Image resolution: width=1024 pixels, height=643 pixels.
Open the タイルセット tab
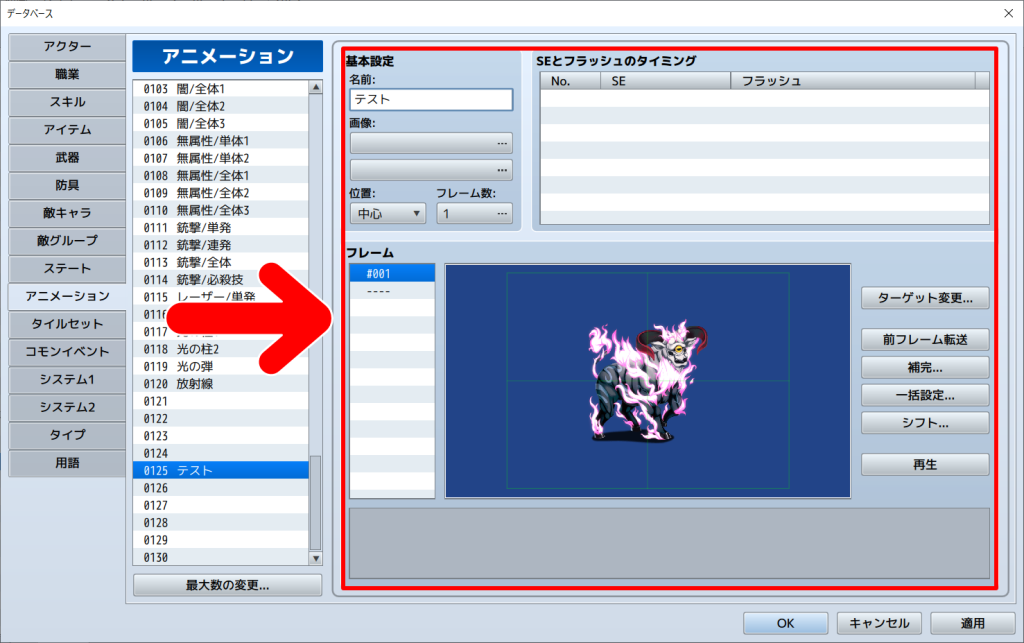pyautogui.click(x=67, y=324)
